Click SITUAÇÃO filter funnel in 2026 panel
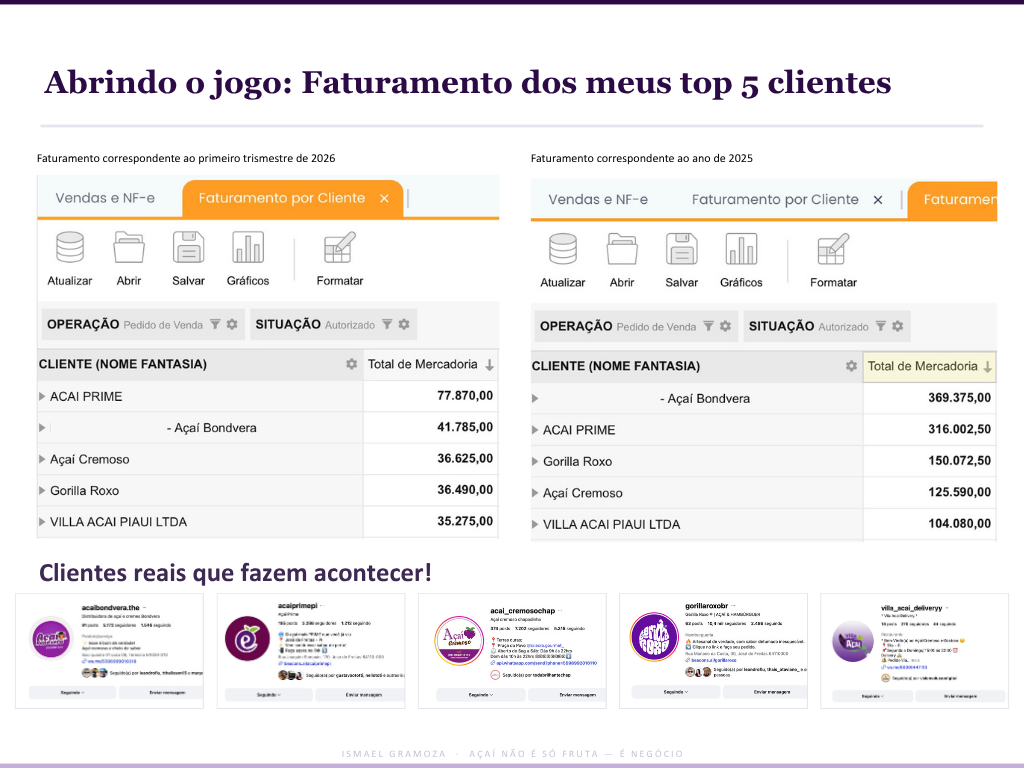 (387, 325)
